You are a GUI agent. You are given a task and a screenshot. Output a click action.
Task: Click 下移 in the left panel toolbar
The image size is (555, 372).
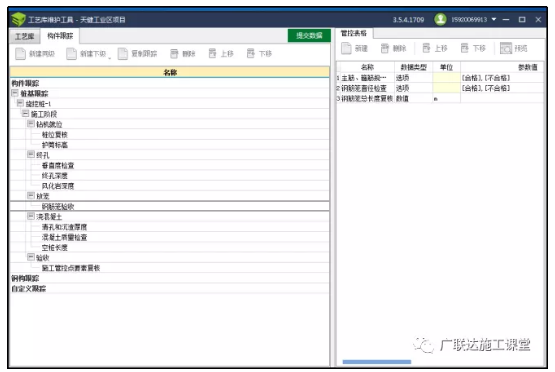[259, 54]
